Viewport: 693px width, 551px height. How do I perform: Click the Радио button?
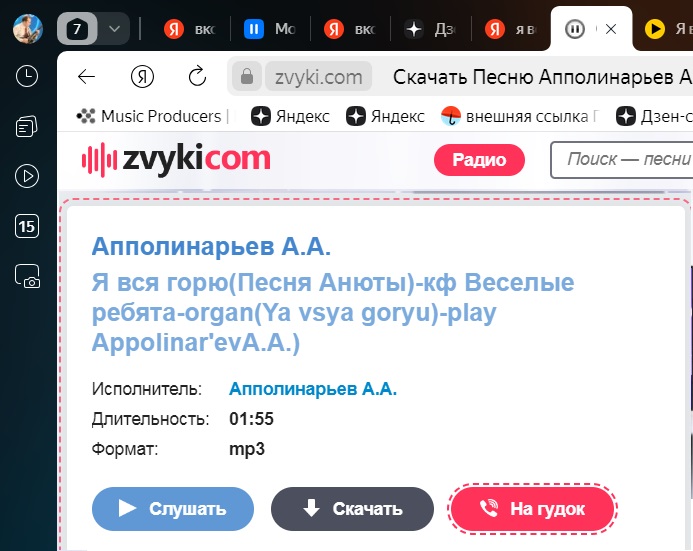(x=479, y=160)
